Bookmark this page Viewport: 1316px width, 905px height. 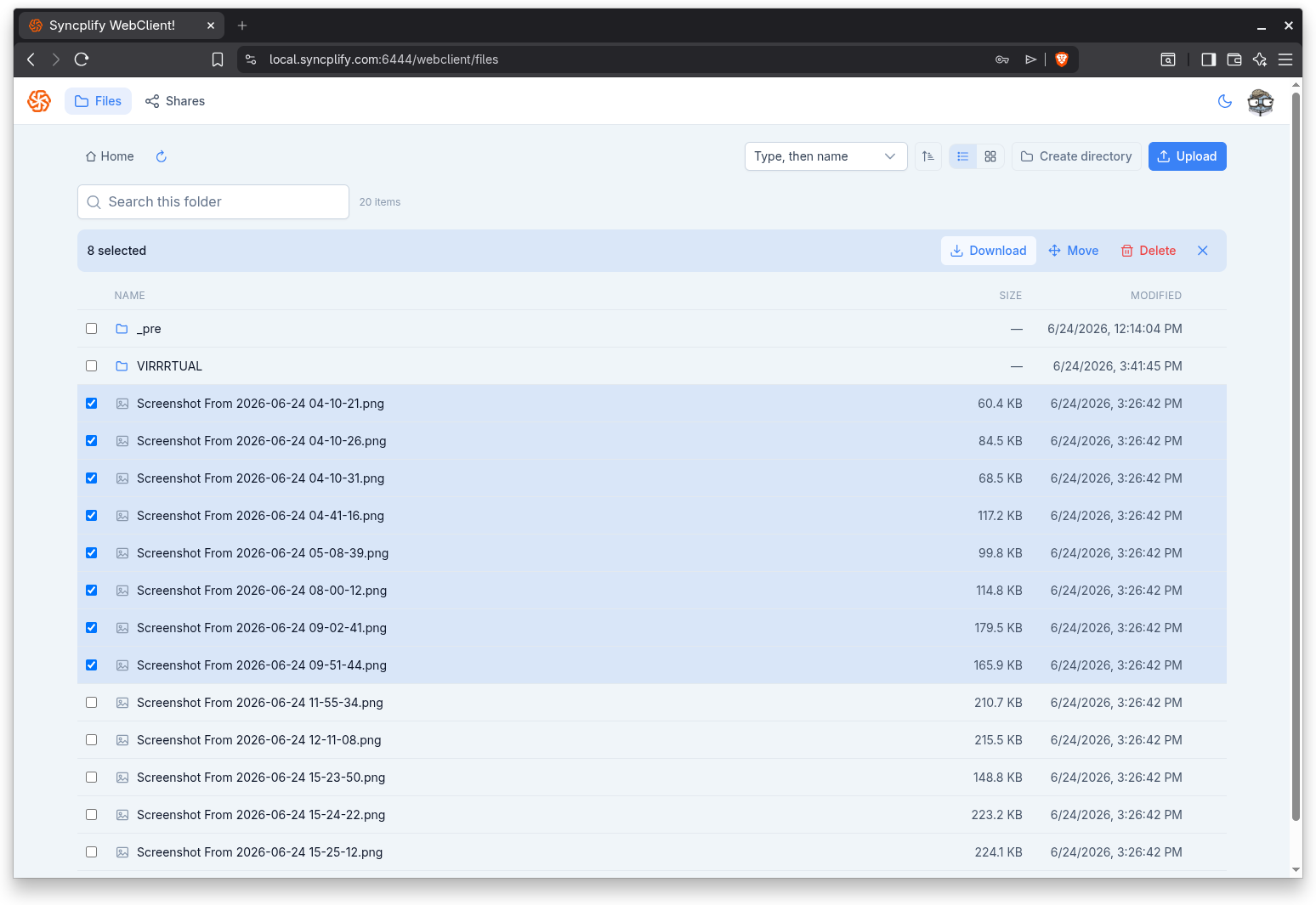pos(218,59)
